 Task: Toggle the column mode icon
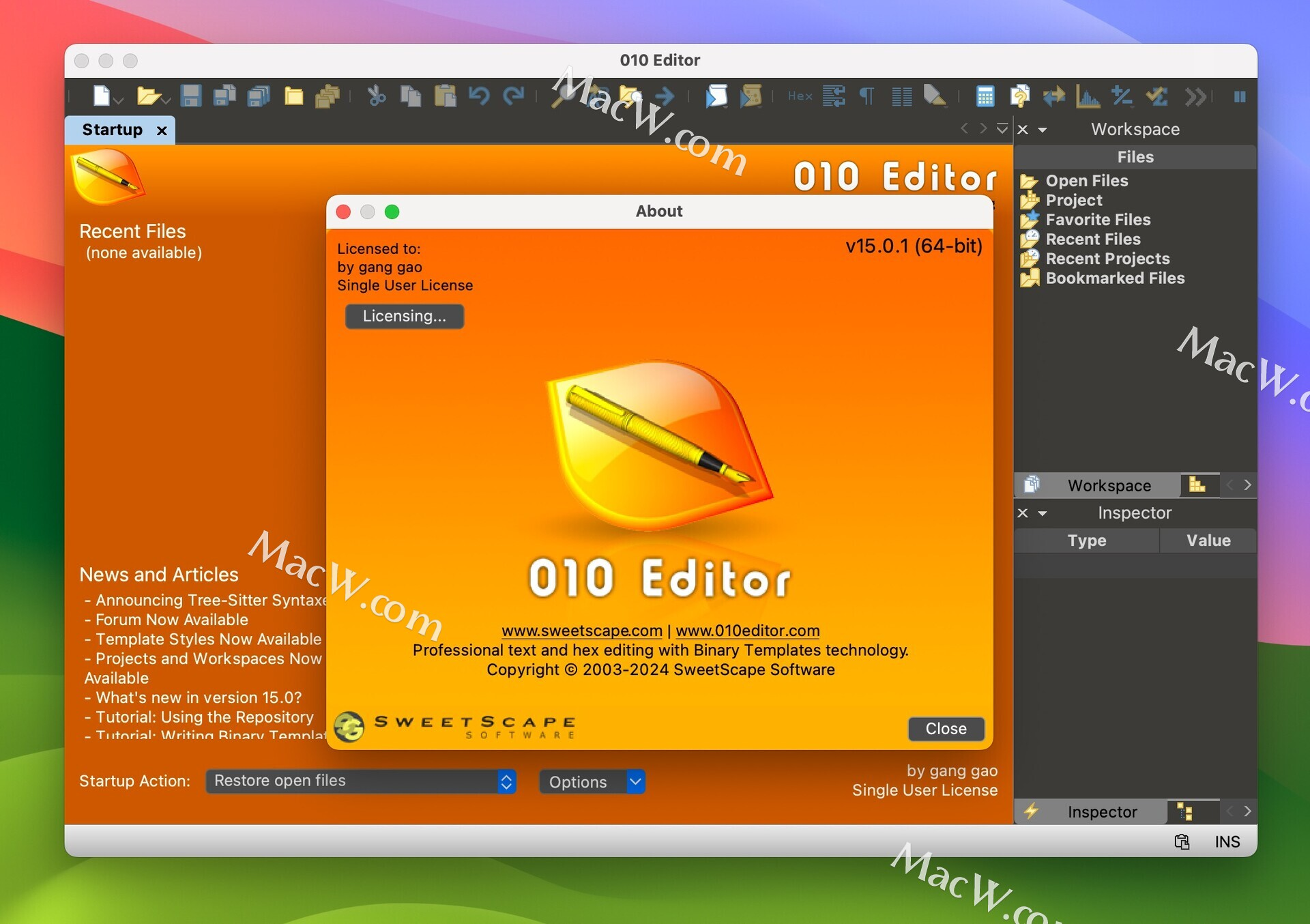pos(902,96)
